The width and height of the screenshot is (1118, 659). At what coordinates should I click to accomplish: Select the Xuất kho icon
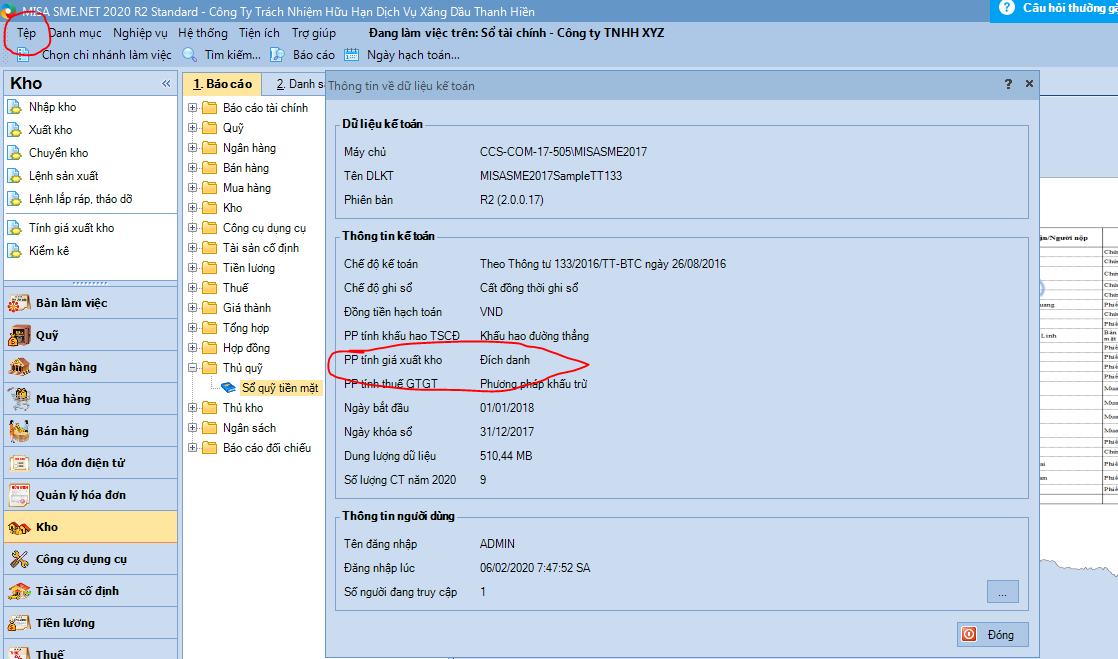(x=14, y=130)
